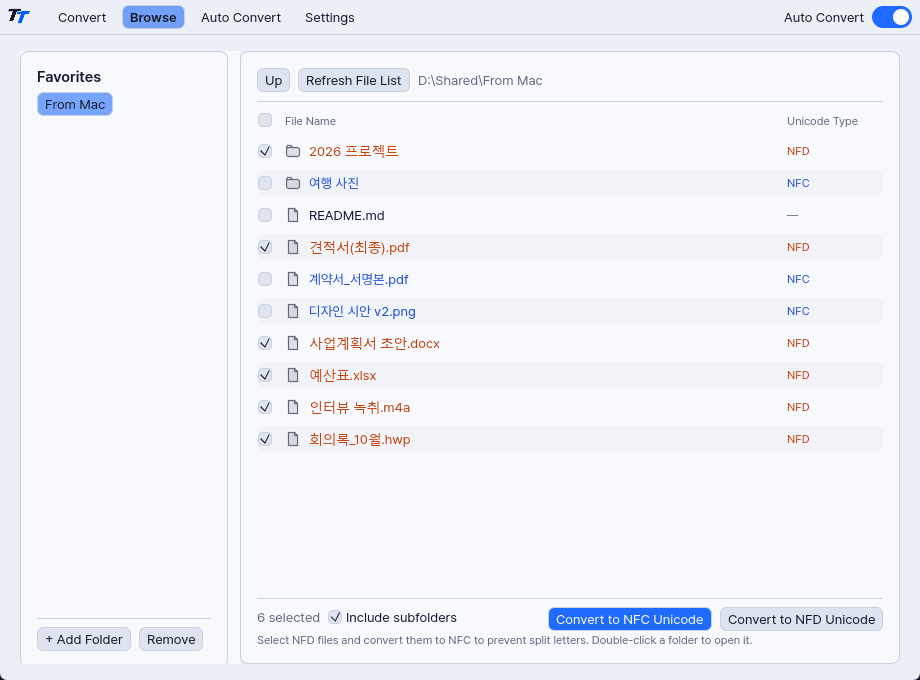Image resolution: width=920 pixels, height=680 pixels.
Task: Check the 여행 사진 folder checkbox
Action: click(x=265, y=183)
